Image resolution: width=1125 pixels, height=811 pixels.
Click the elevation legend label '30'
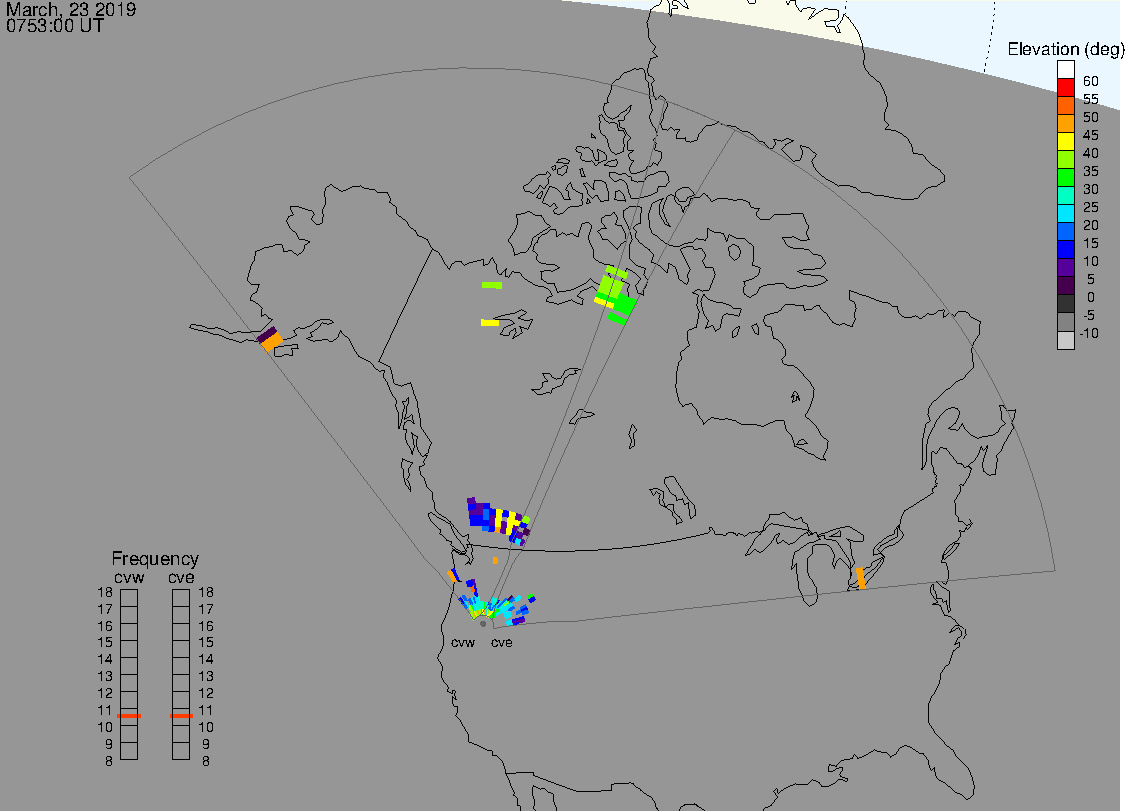pyautogui.click(x=1091, y=189)
